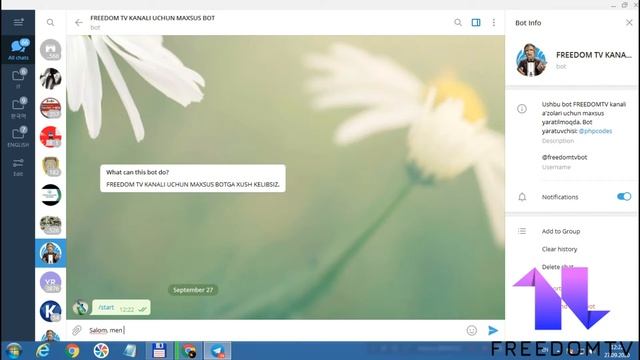The height and width of the screenshot is (360, 640).
Task: Click Clear history
Action: 559,249
